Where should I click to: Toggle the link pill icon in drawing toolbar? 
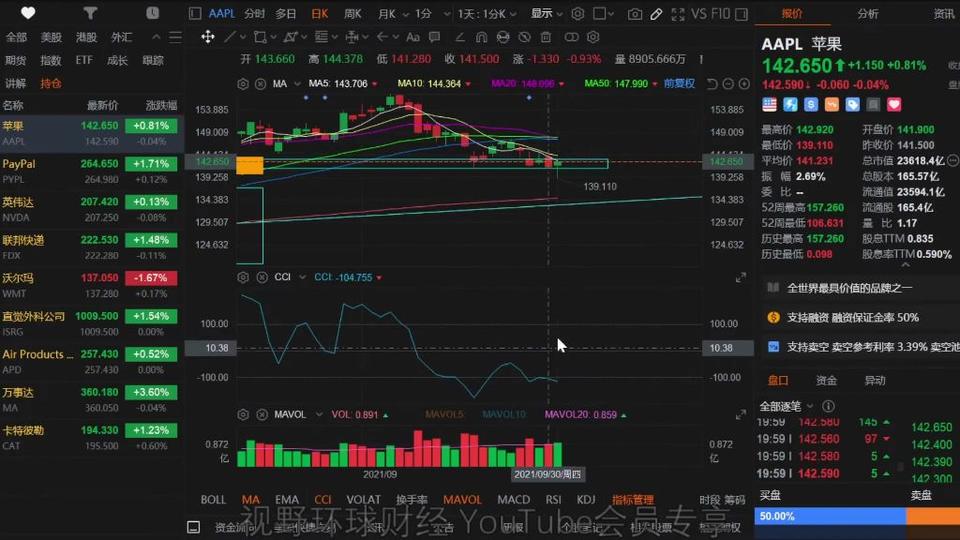(x=571, y=37)
